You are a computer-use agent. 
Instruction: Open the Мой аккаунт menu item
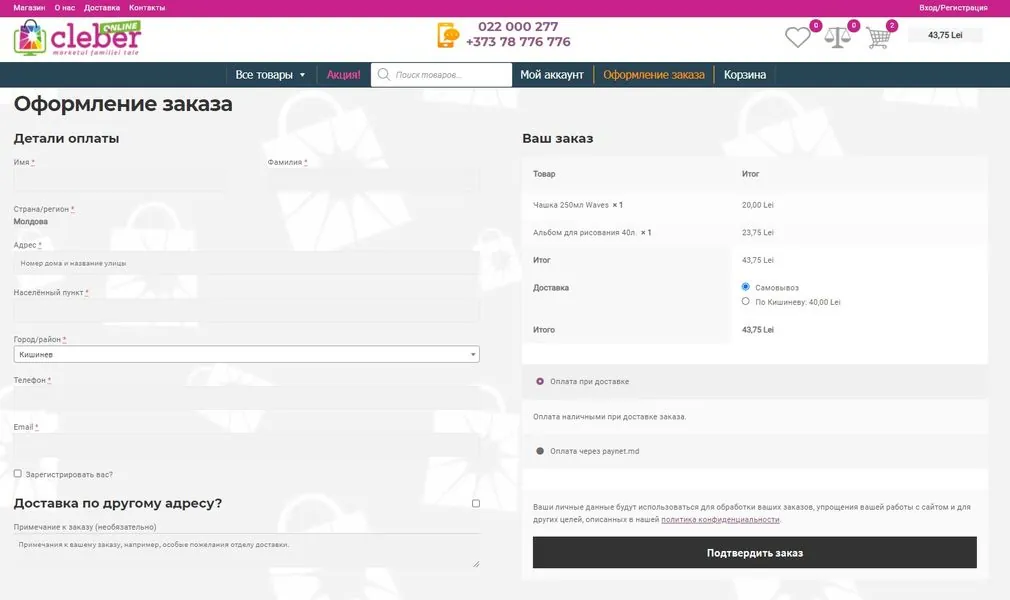[551, 75]
